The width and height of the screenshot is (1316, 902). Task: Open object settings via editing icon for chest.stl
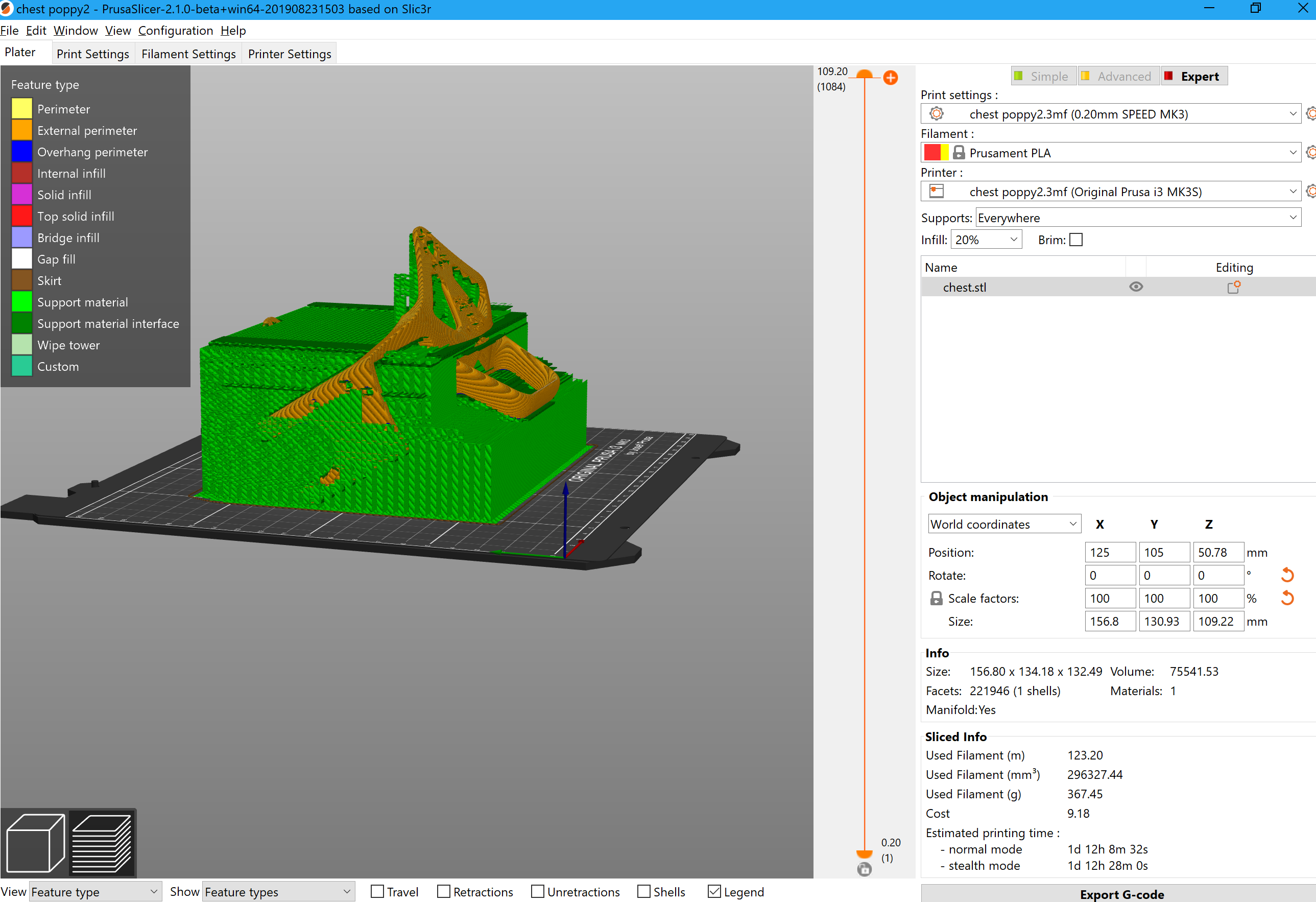tap(1234, 287)
